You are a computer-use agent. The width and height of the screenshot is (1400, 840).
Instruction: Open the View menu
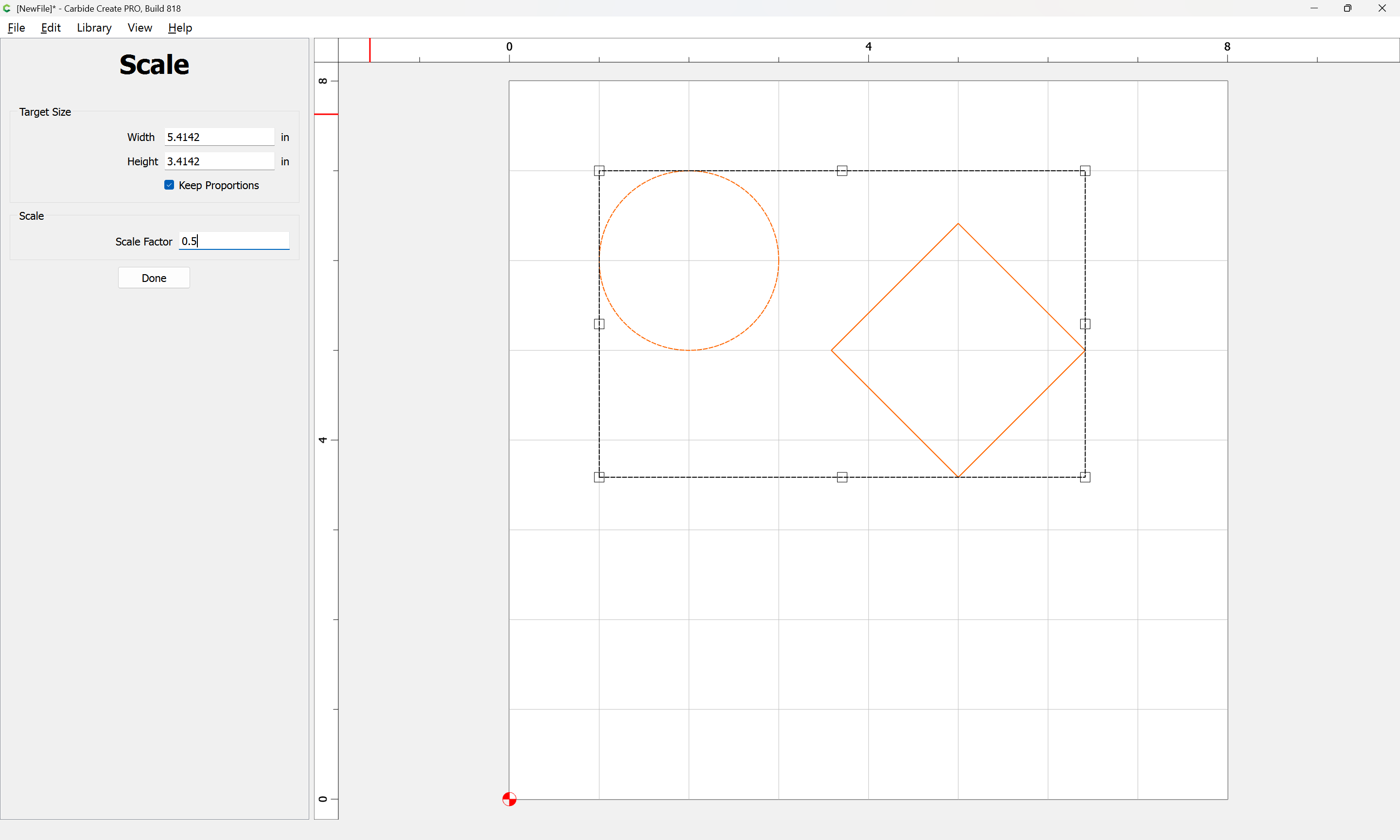click(140, 28)
